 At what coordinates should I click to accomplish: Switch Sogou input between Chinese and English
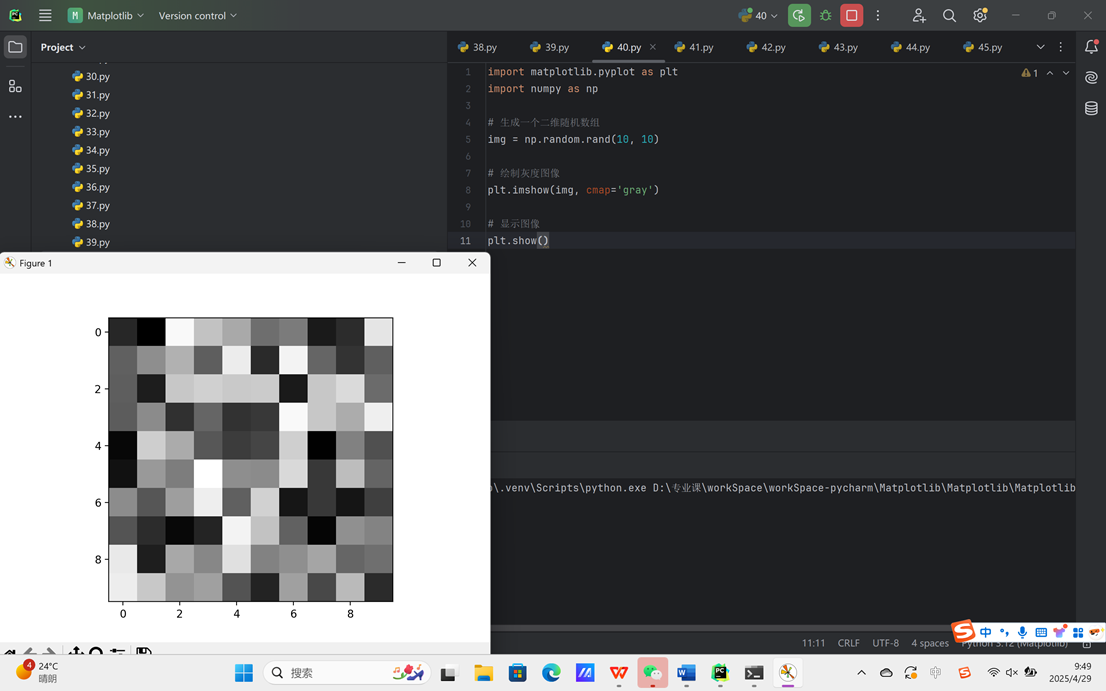click(x=985, y=632)
